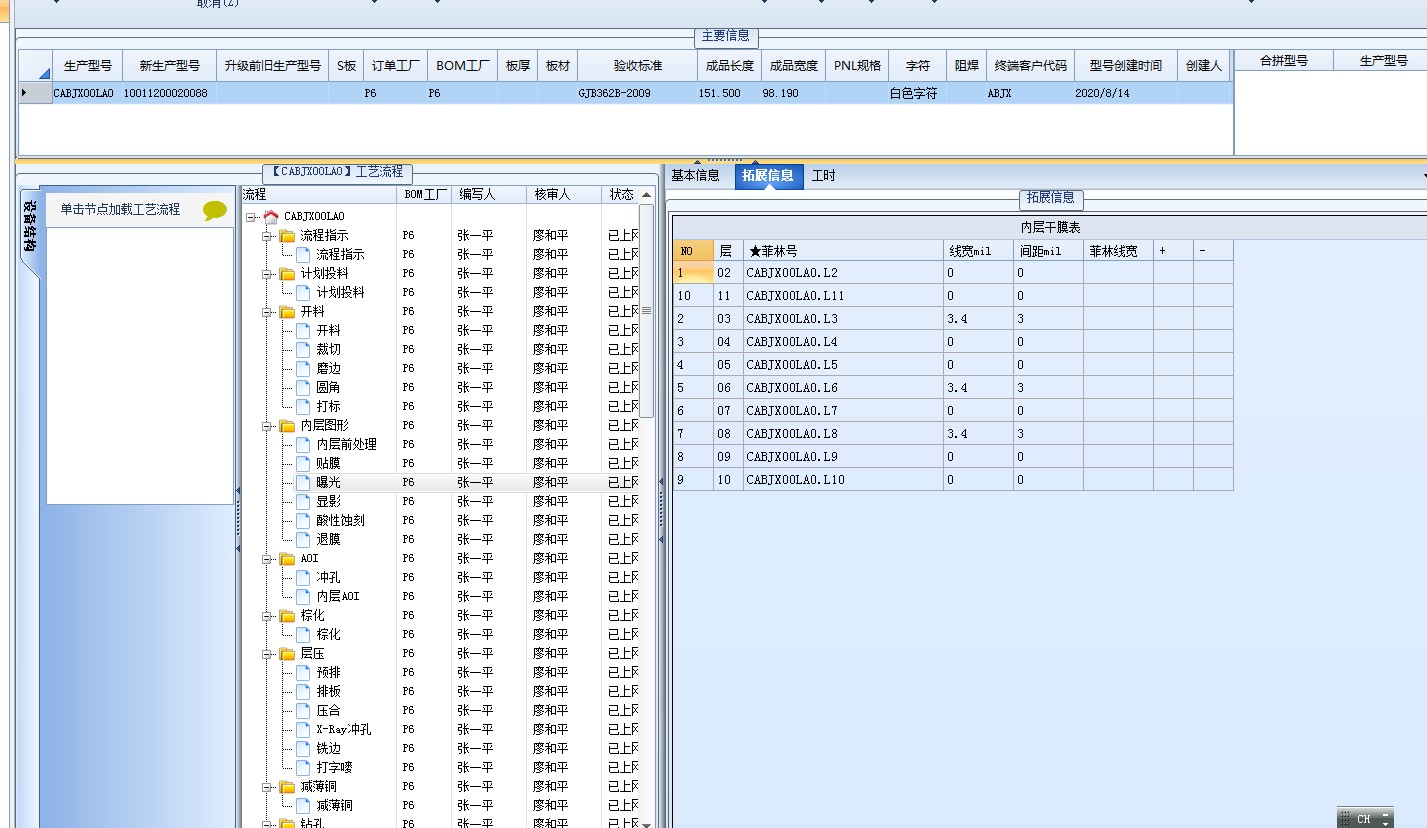The image size is (1427, 828).
Task: Open the 工时 tab
Action: coord(823,176)
